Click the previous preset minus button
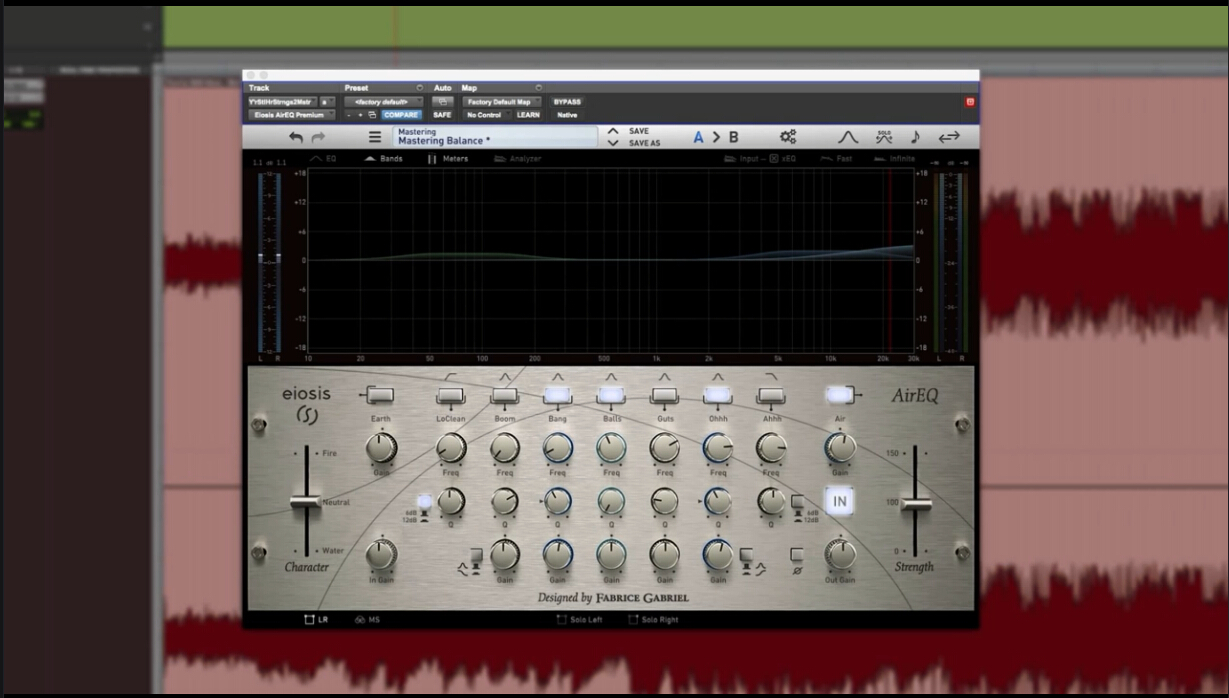This screenshot has width=1229, height=698. [x=349, y=115]
